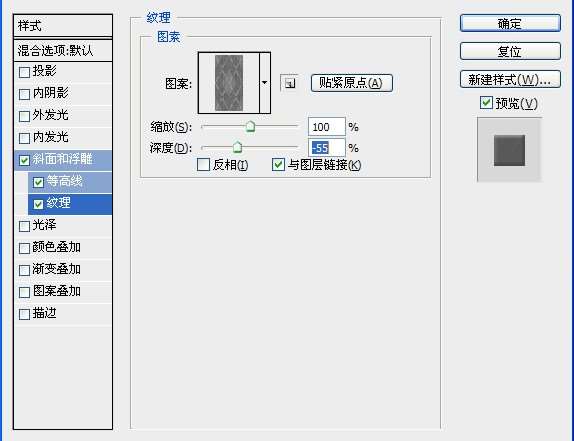This screenshot has height=441, width=574.
Task: Click the 确定 OK button
Action: [510, 23]
